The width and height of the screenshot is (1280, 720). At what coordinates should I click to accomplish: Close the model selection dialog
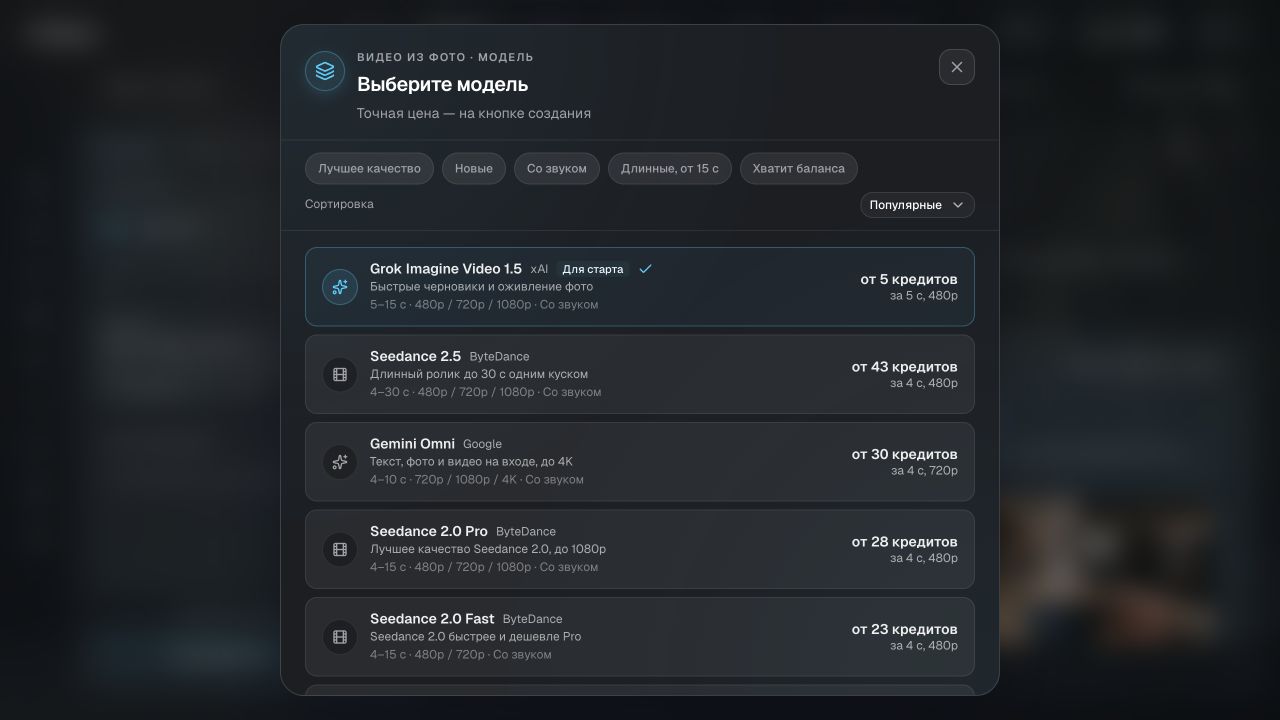(957, 67)
